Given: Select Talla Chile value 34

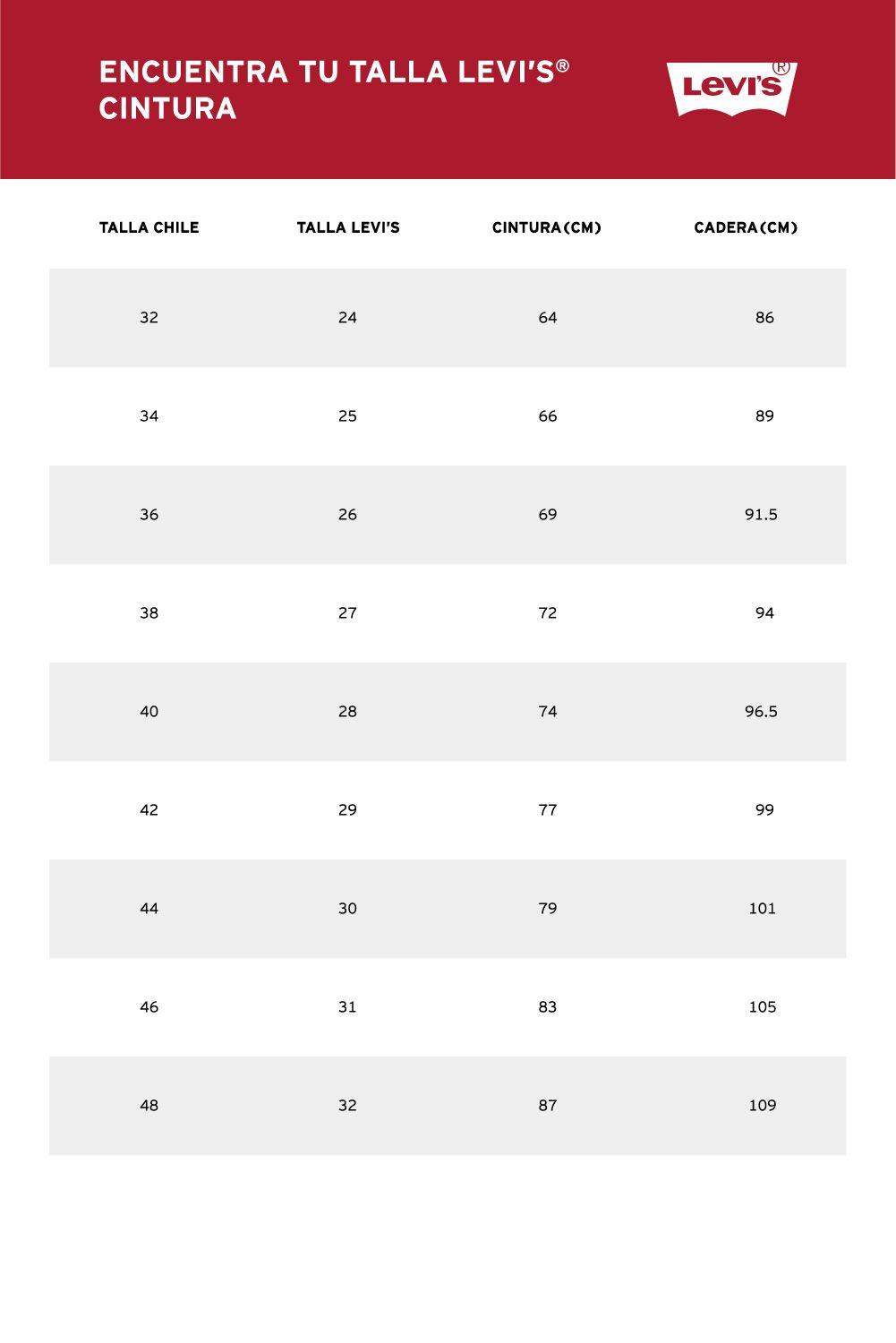Looking at the screenshot, I should pos(149,416).
